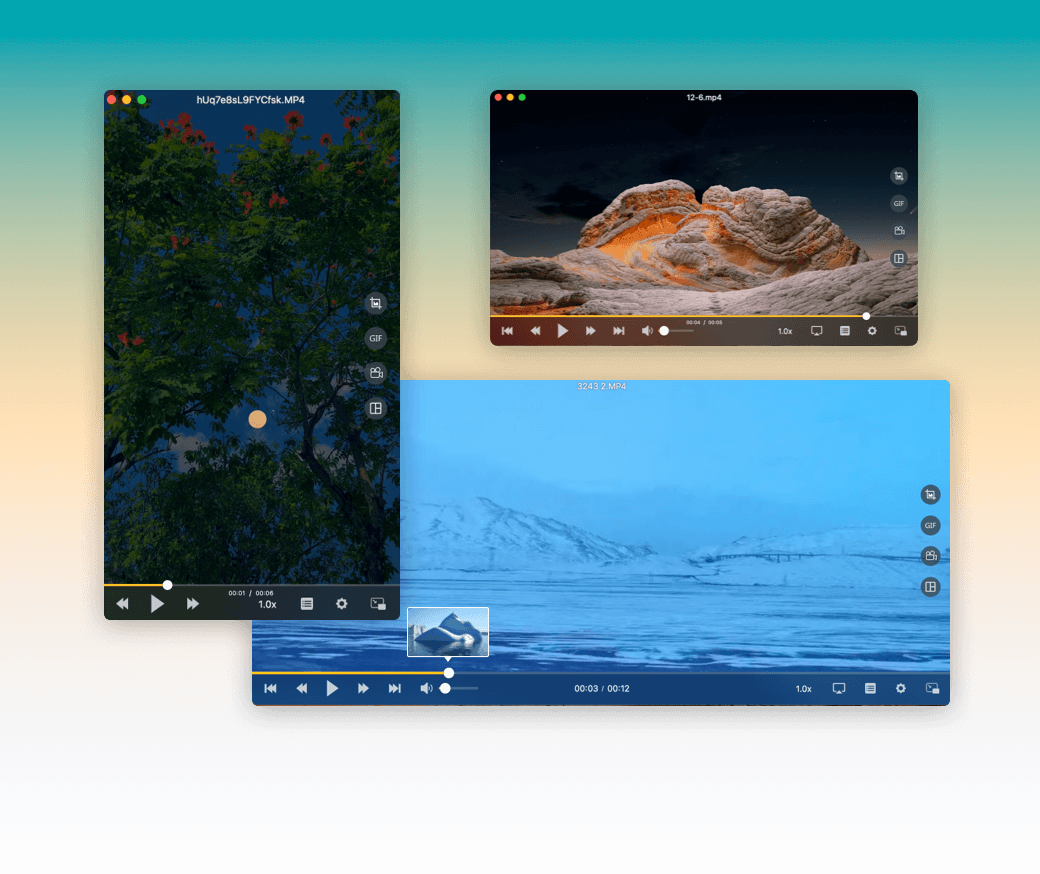Play the 12-6.mp4 rock formation video
Image resolution: width=1040 pixels, height=874 pixels.
563,330
